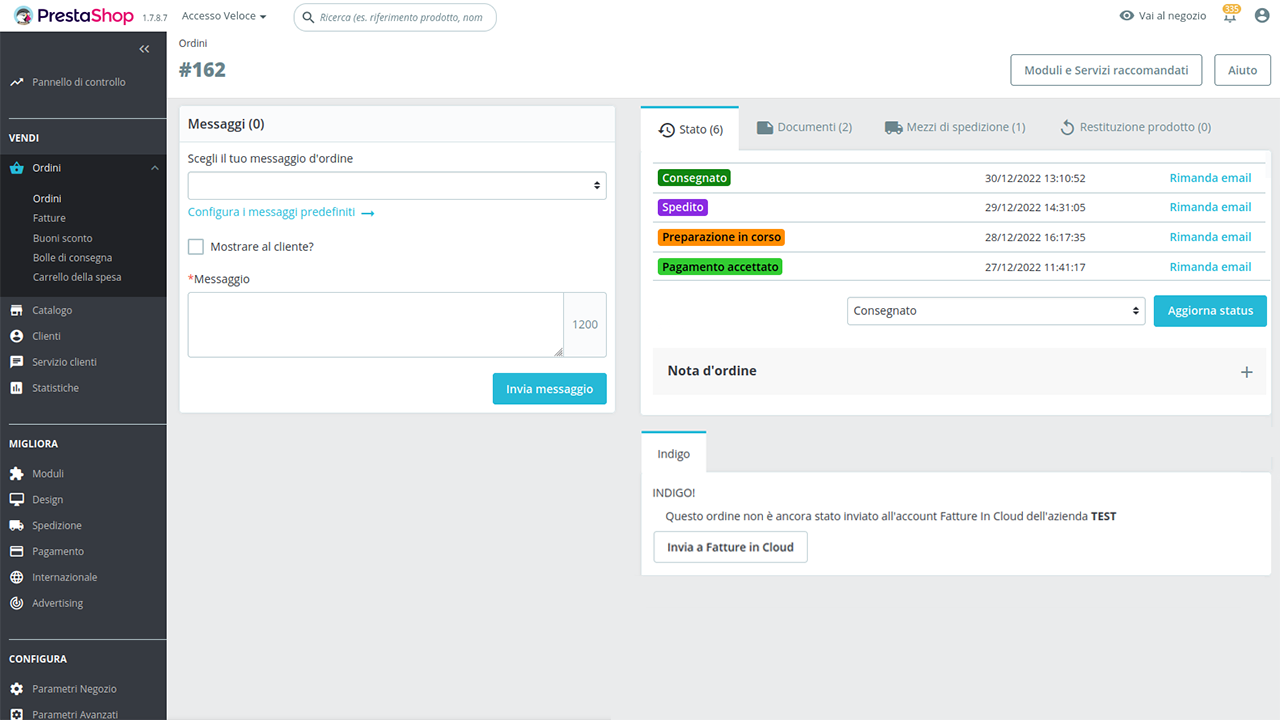Switch to Documenti (2) tab

(804, 127)
